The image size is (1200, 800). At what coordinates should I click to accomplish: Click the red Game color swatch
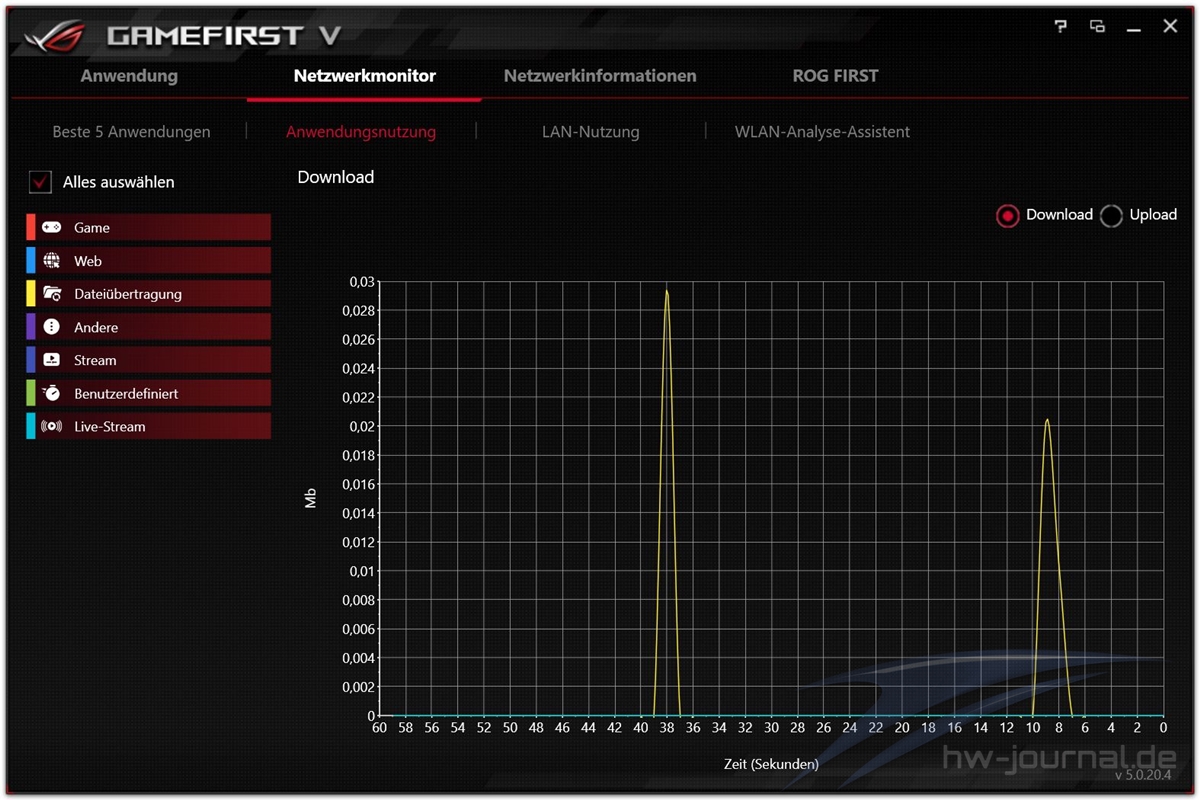click(x=31, y=227)
